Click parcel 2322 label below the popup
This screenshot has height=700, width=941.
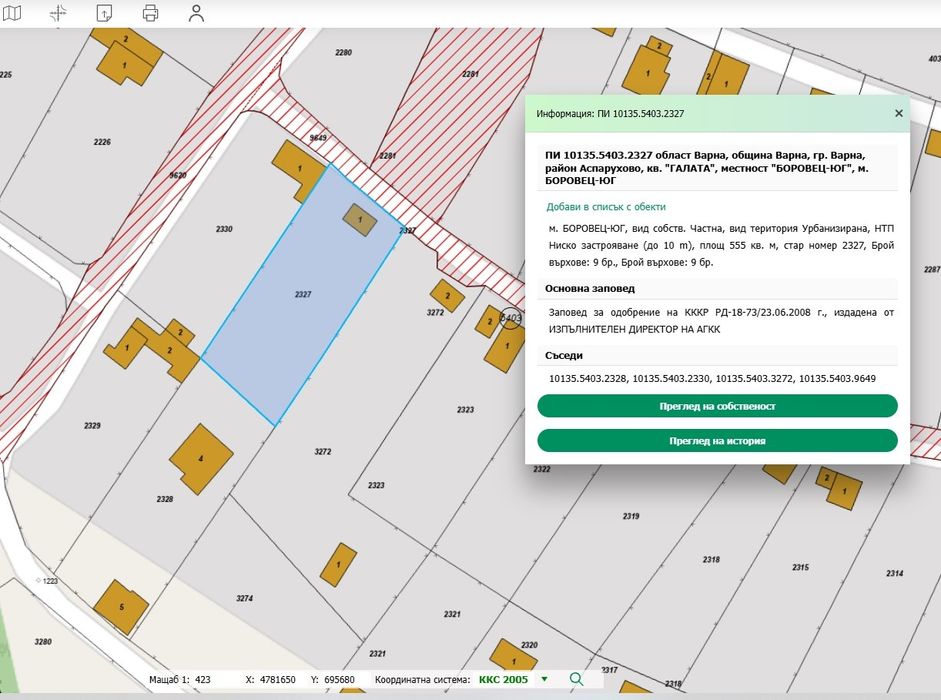tap(541, 469)
